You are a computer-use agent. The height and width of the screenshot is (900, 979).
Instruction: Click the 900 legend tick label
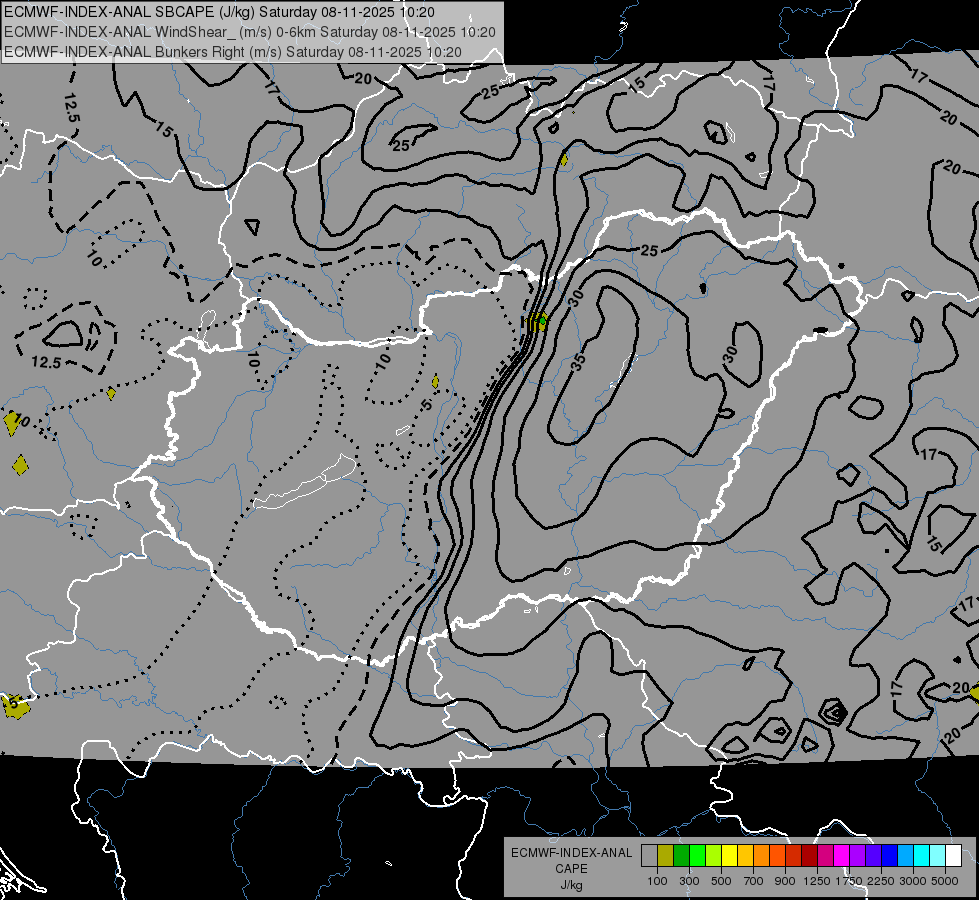(785, 881)
